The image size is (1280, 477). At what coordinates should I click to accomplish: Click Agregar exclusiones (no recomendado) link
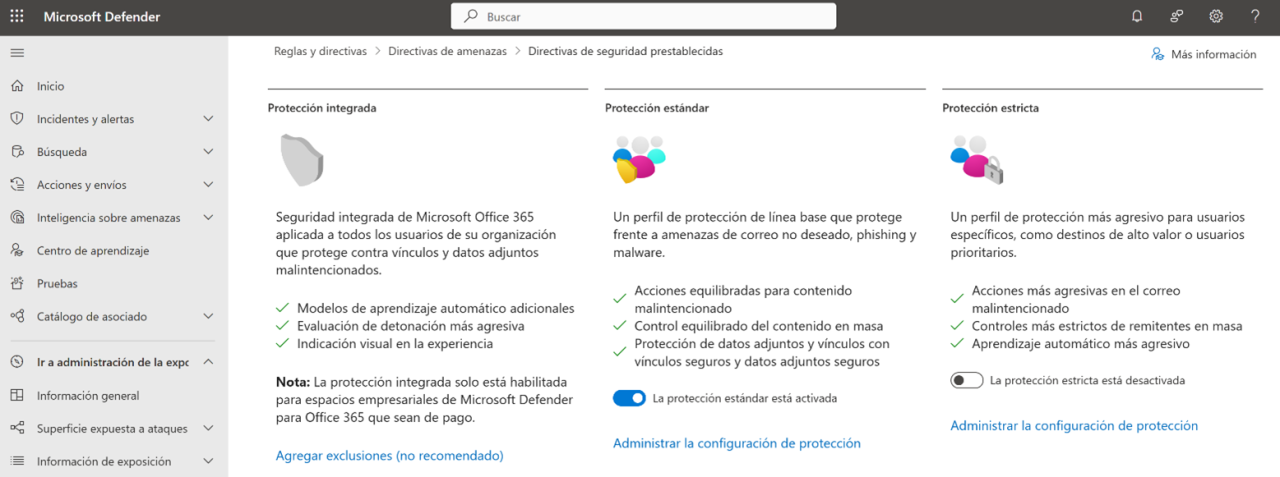click(x=389, y=455)
